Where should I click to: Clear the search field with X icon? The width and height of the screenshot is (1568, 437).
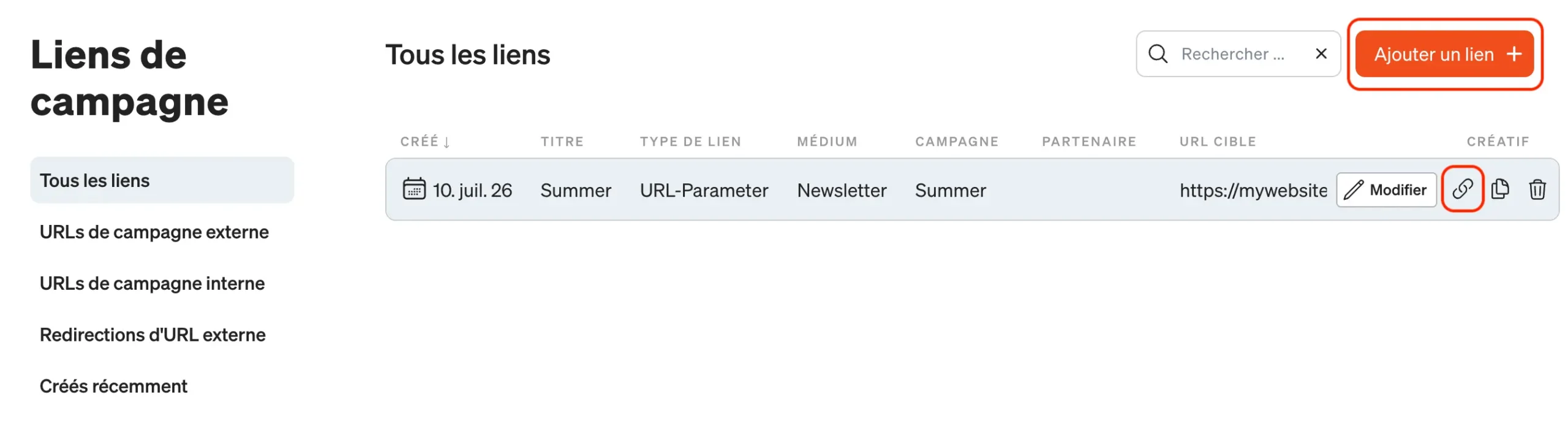1321,54
